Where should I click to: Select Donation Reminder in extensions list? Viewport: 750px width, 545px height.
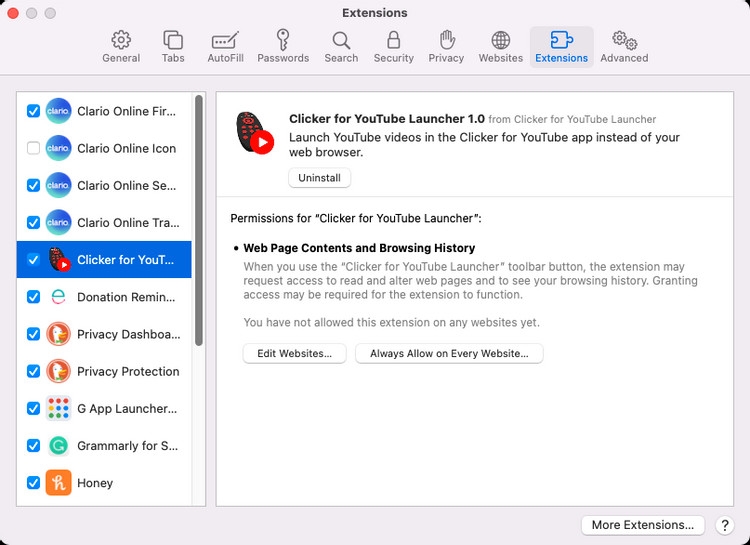coord(126,297)
